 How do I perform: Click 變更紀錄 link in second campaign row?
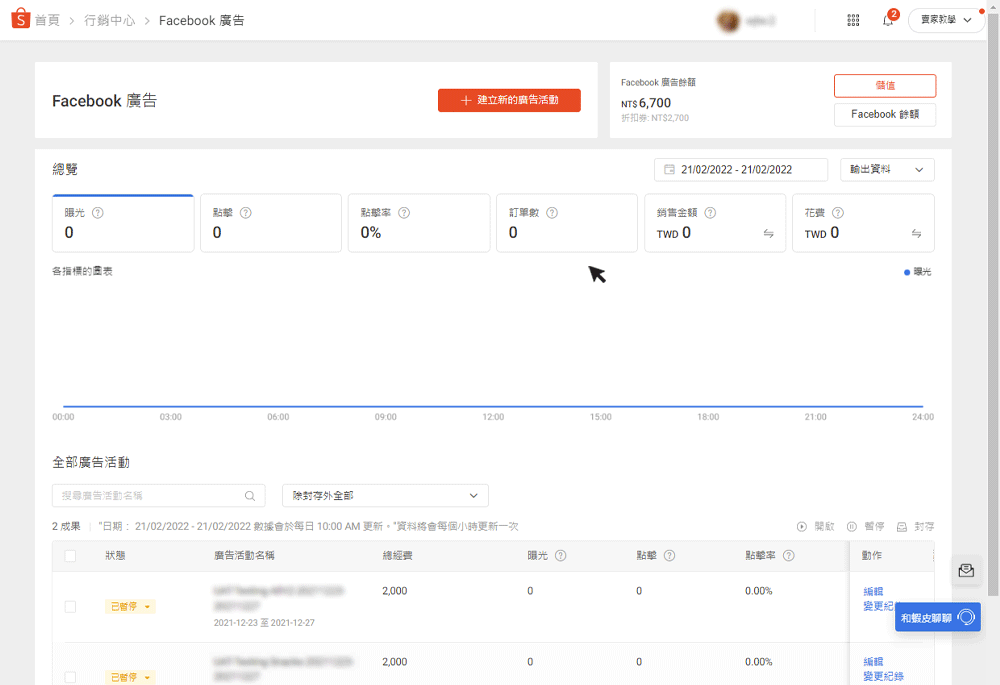pos(883,676)
